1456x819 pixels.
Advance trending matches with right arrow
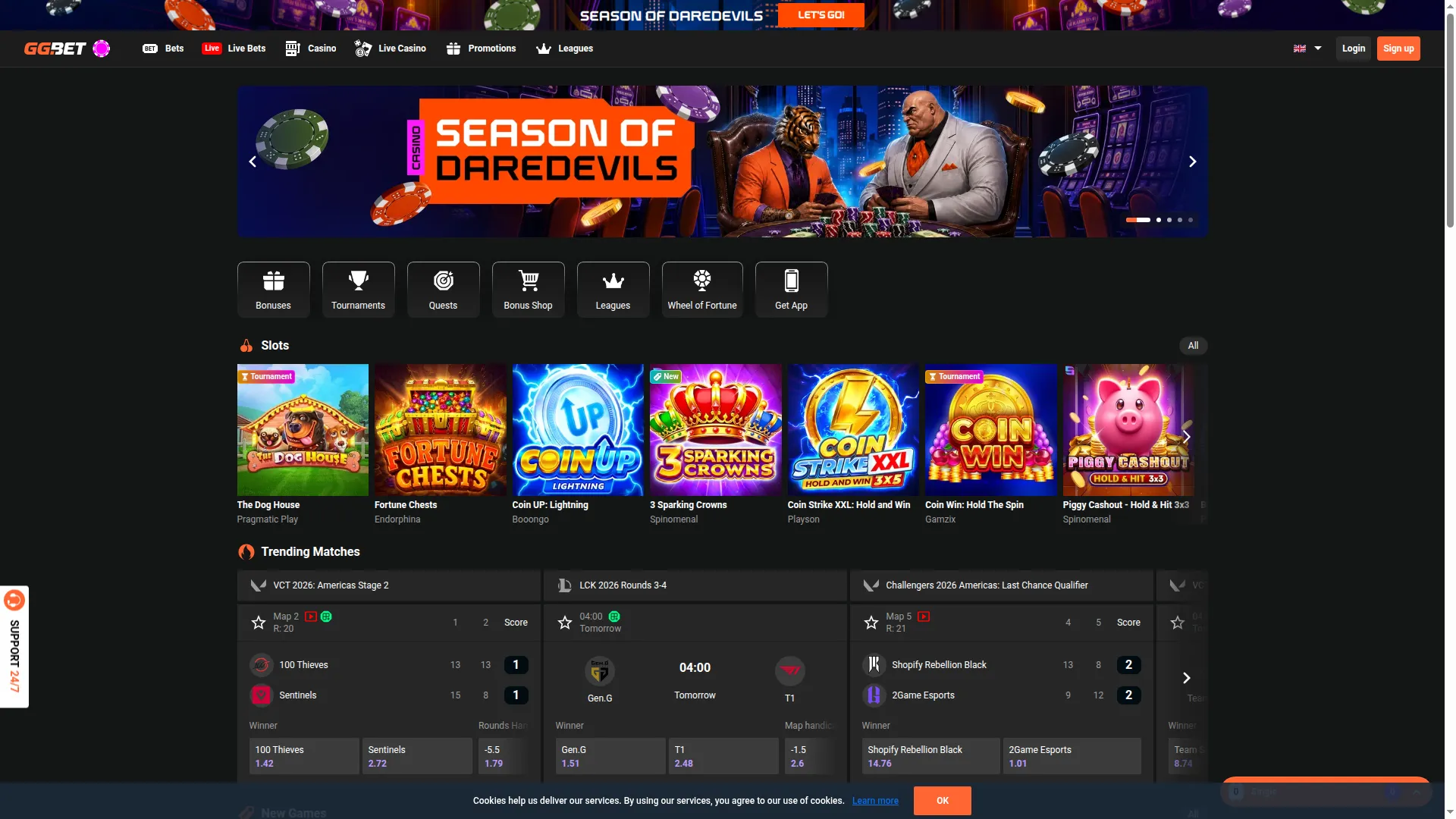click(1187, 678)
